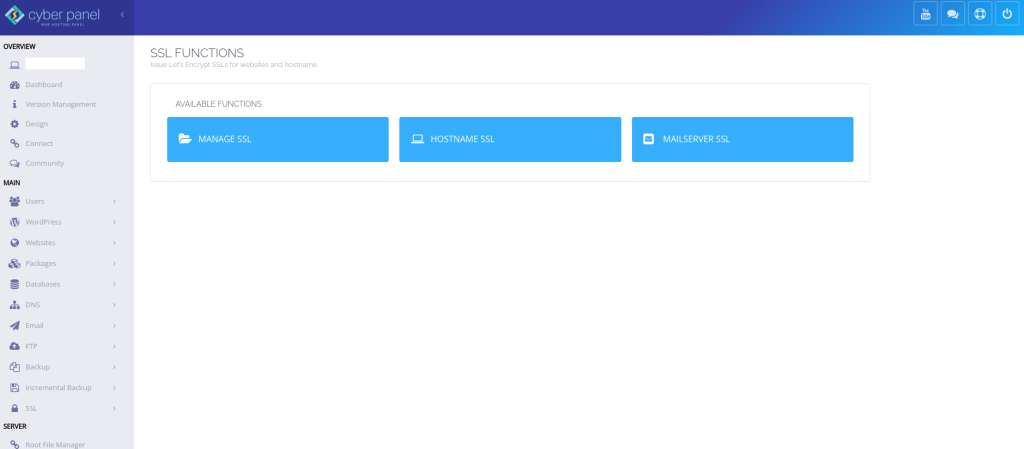Click the WordPress logo icon in sidebar
This screenshot has height=449, width=1024.
coord(15,222)
